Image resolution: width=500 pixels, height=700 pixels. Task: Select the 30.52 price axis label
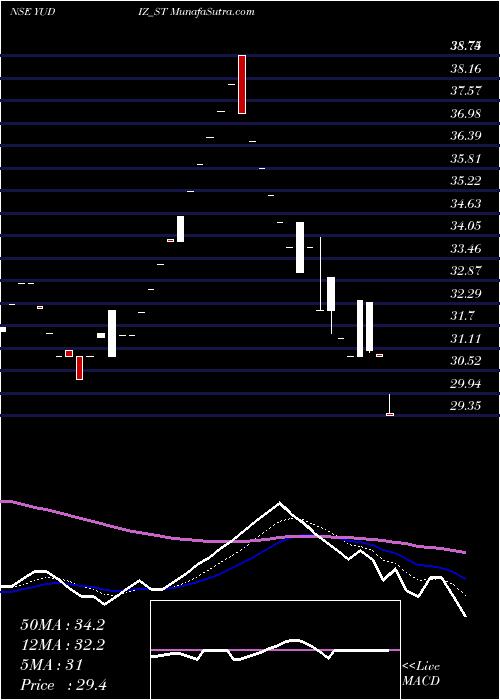pos(465,361)
